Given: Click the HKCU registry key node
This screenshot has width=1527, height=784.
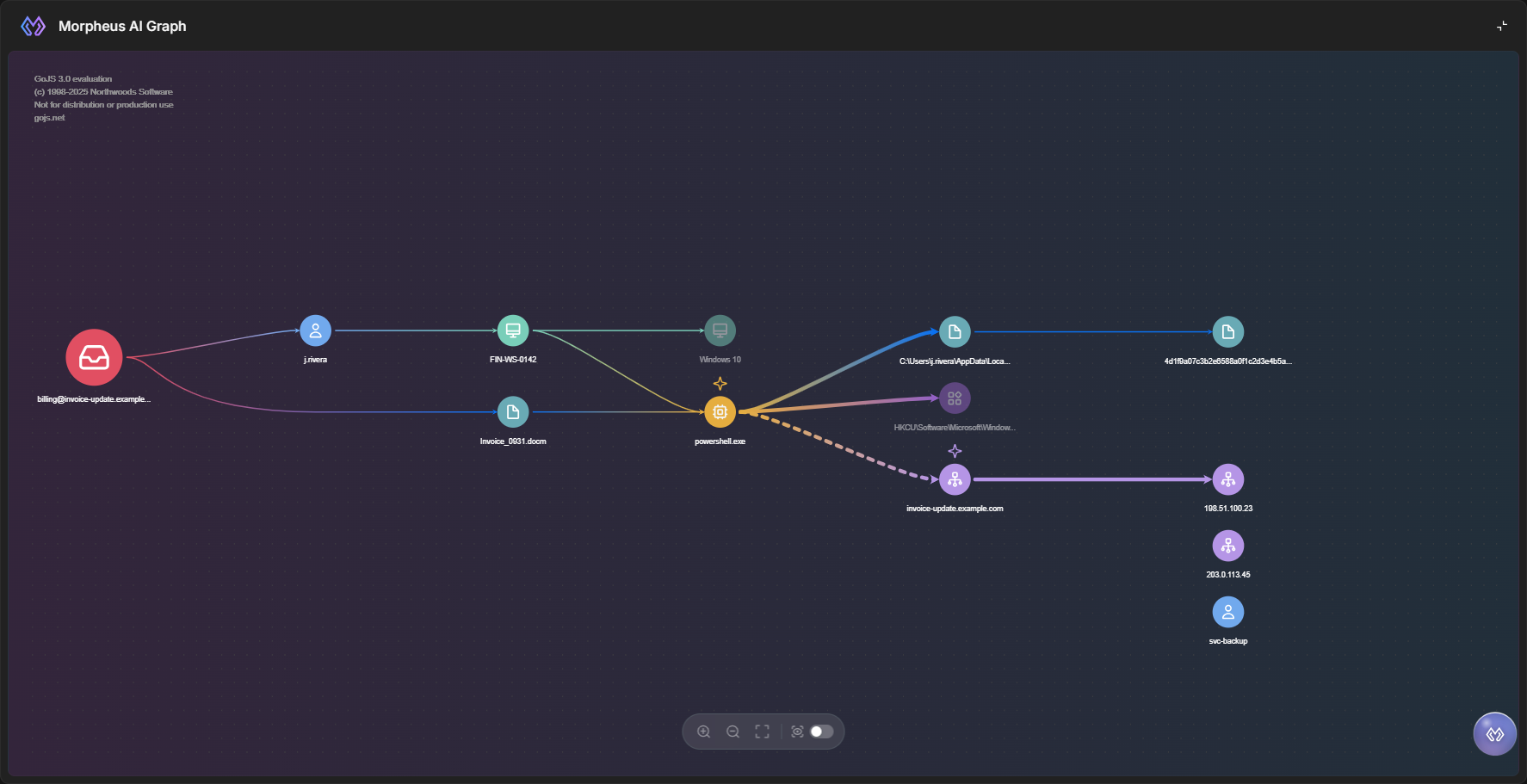Looking at the screenshot, I should (955, 398).
